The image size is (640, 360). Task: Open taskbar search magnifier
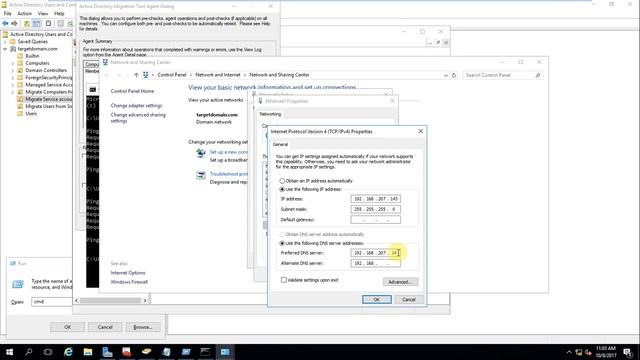pos(29,352)
